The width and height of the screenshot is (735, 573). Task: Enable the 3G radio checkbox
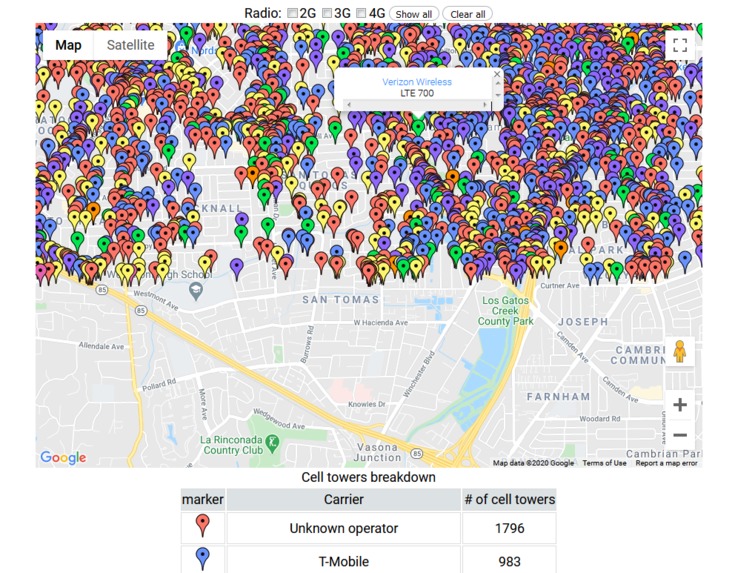click(327, 13)
